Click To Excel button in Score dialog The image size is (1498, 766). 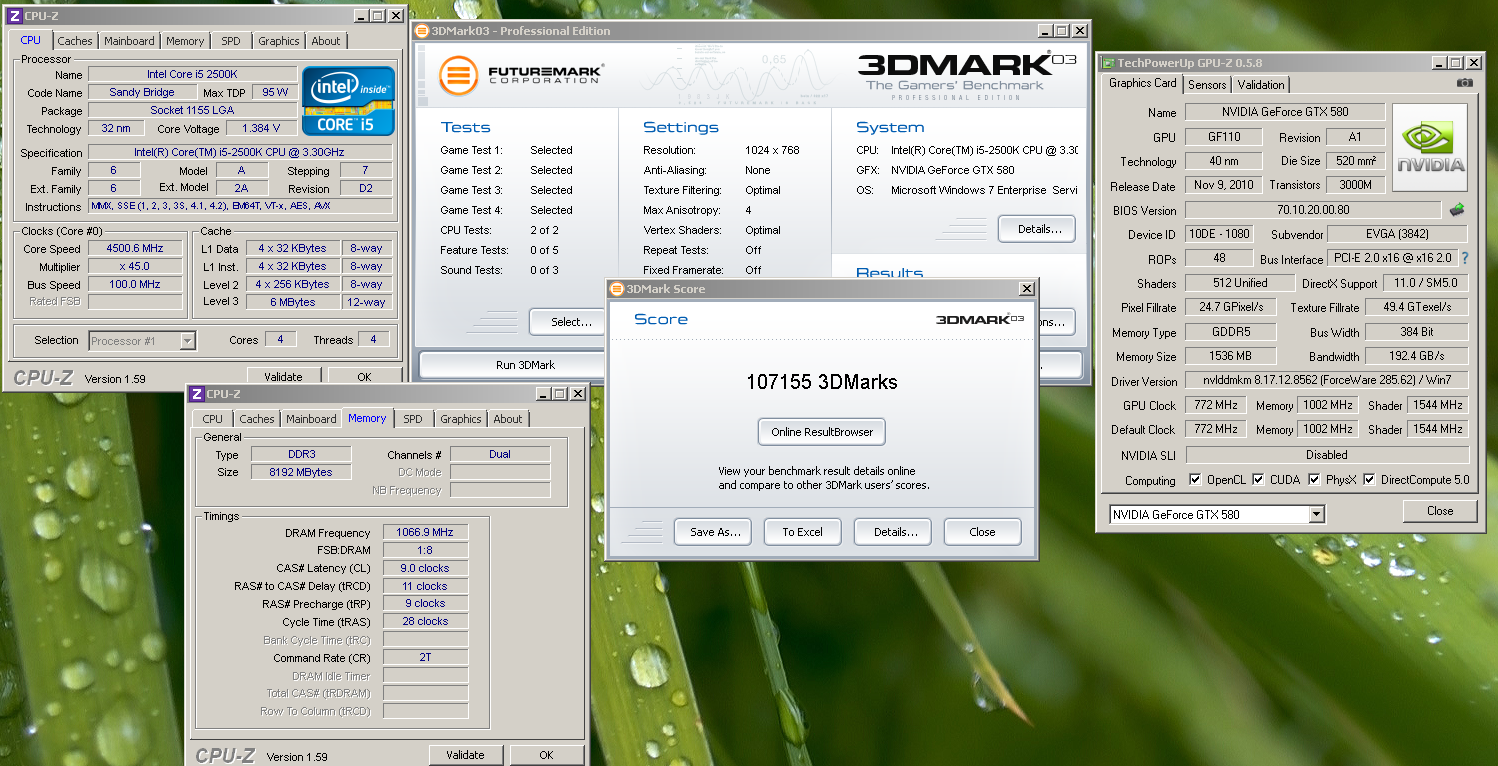[x=802, y=532]
